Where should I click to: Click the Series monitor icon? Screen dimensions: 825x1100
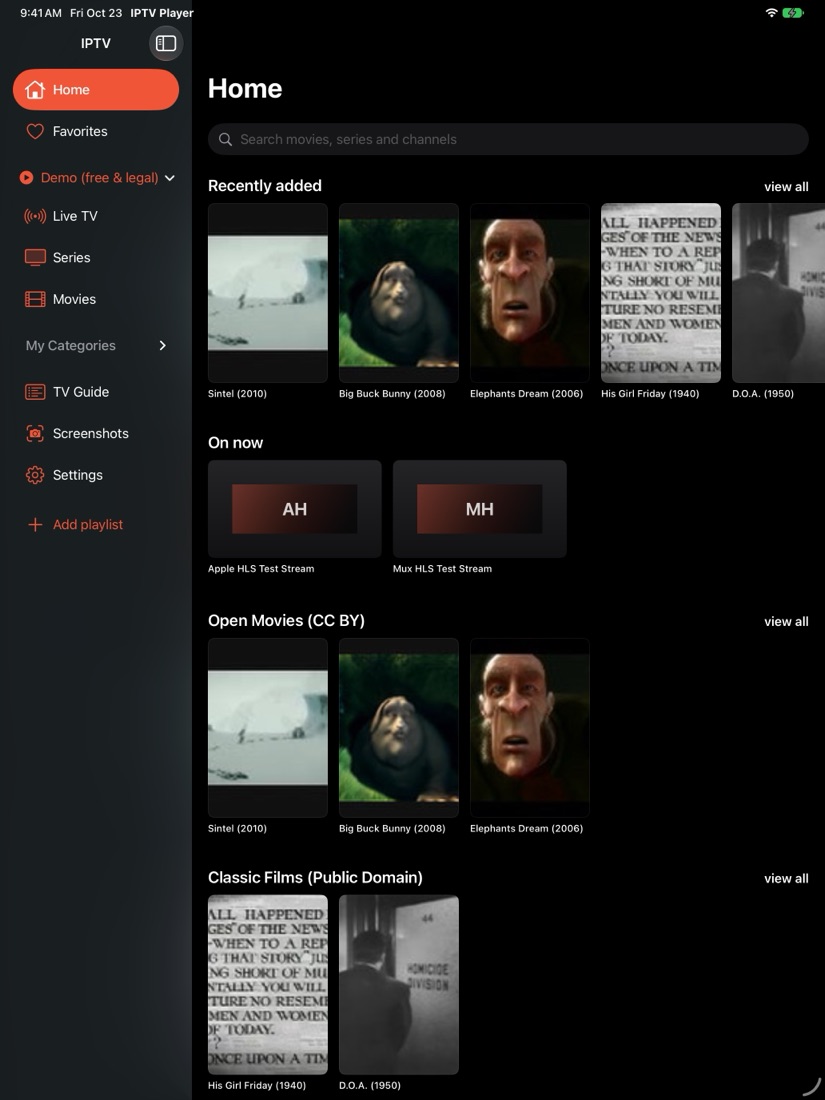tap(34, 257)
